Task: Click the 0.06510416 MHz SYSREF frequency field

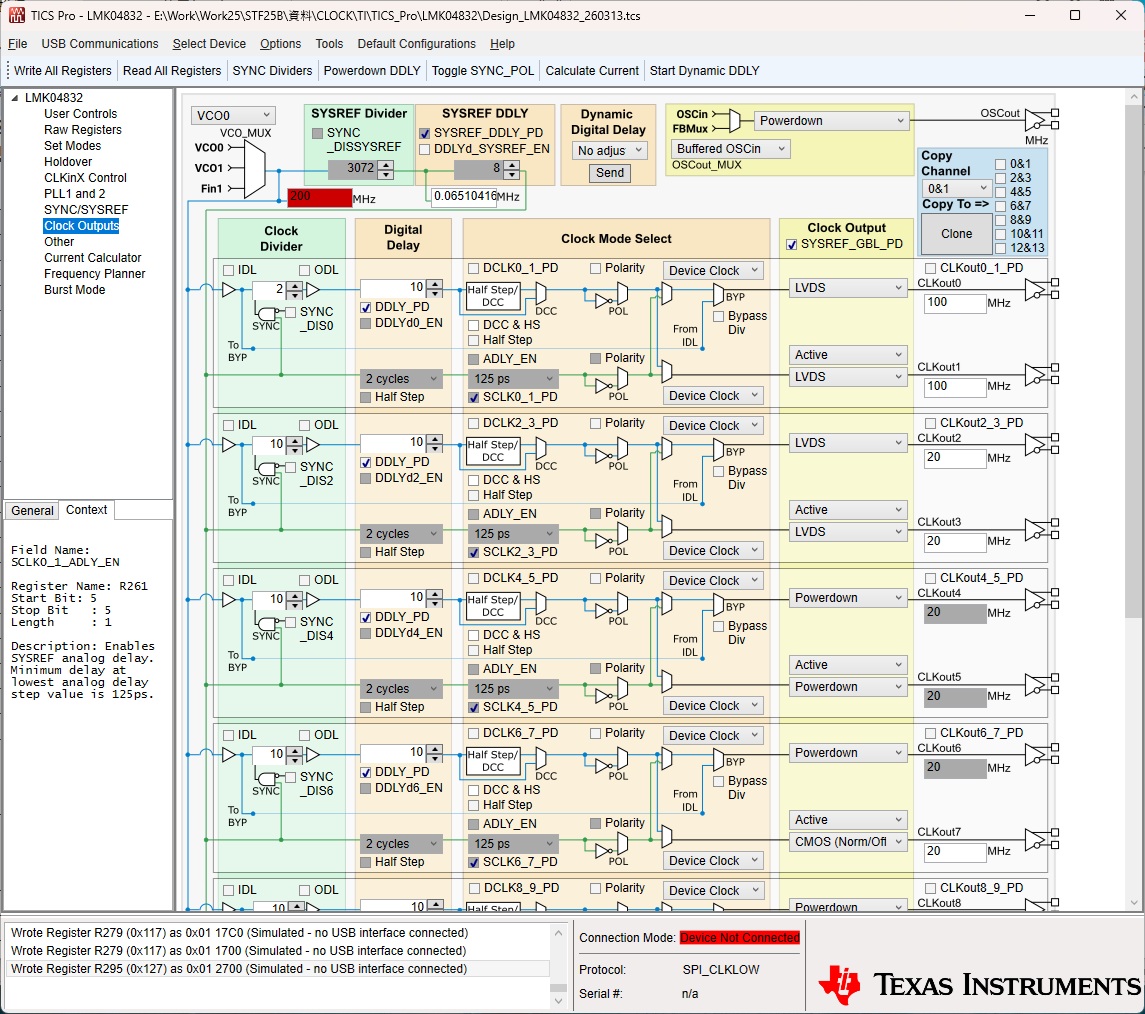Action: click(464, 196)
